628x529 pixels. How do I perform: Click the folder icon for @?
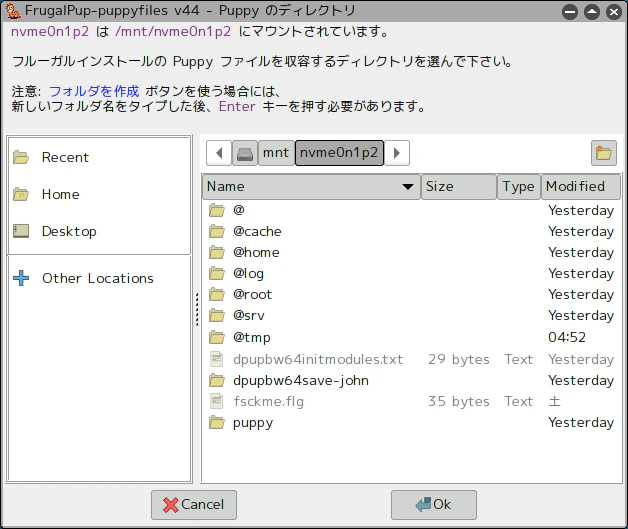[217, 210]
